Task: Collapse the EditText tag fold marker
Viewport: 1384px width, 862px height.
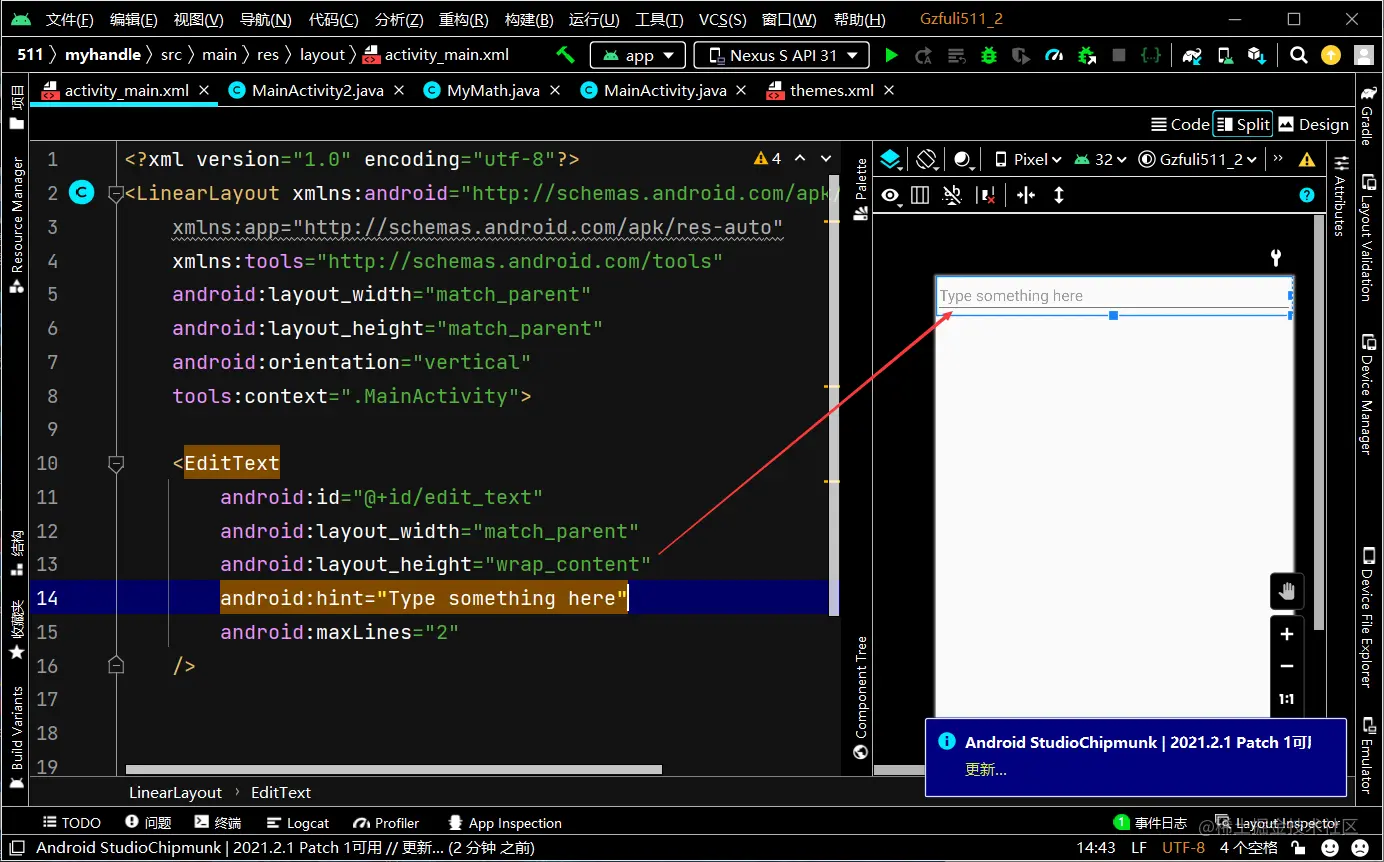Action: click(x=116, y=464)
